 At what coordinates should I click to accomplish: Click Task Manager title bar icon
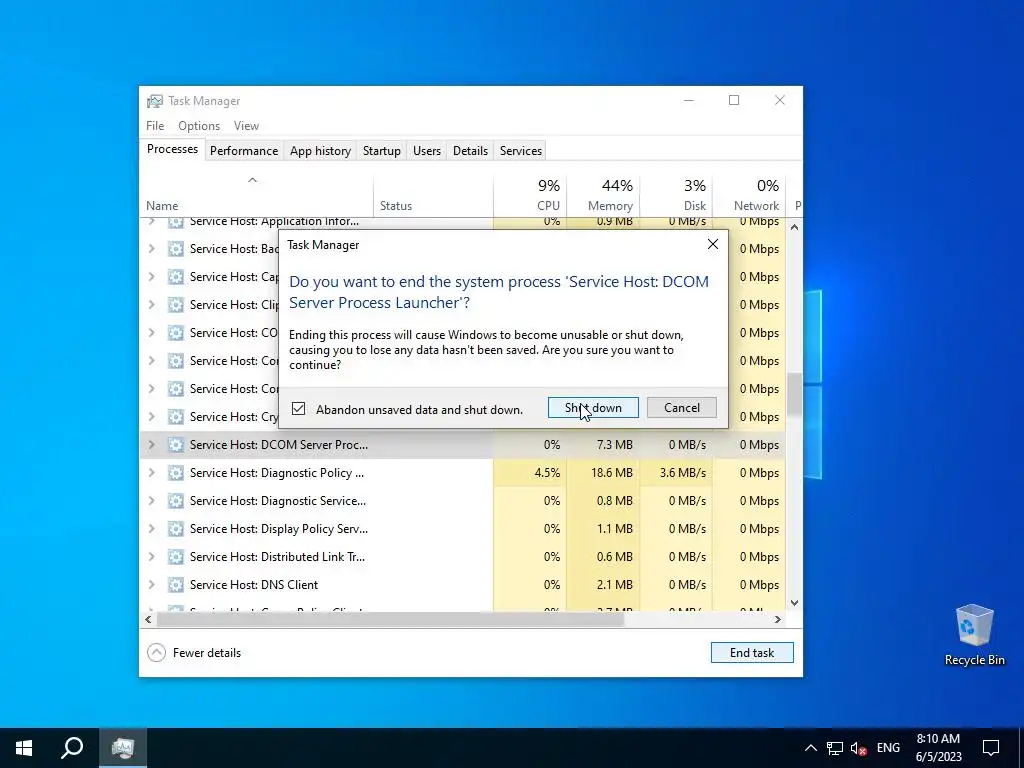coord(155,101)
